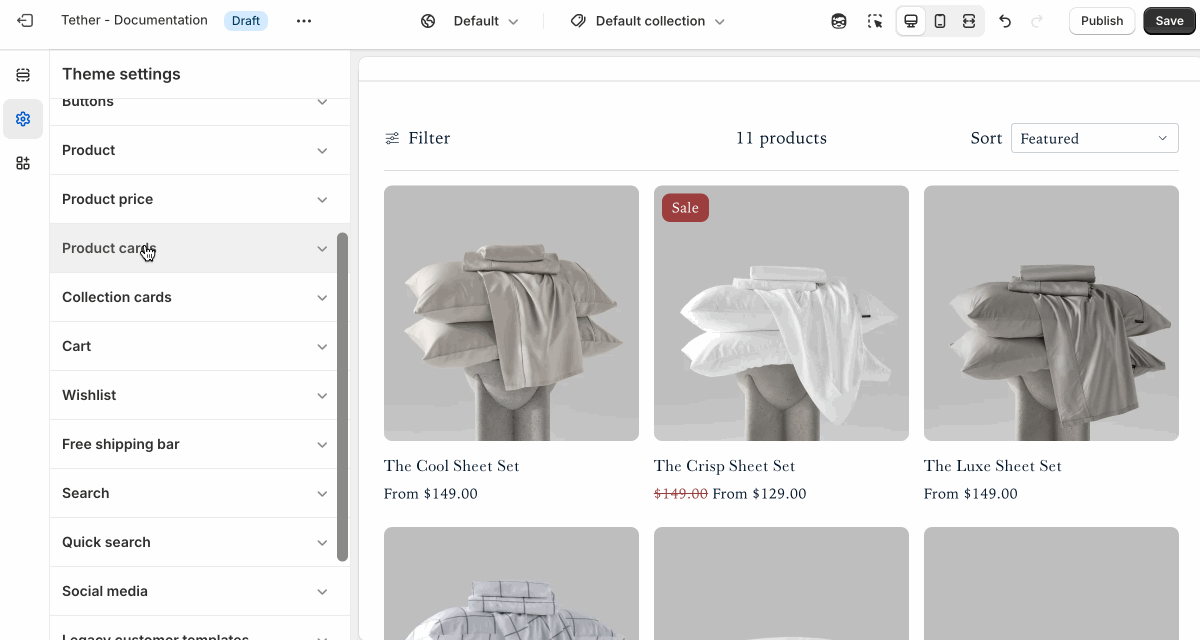Open the Sections sidebar icon

[x=23, y=75]
